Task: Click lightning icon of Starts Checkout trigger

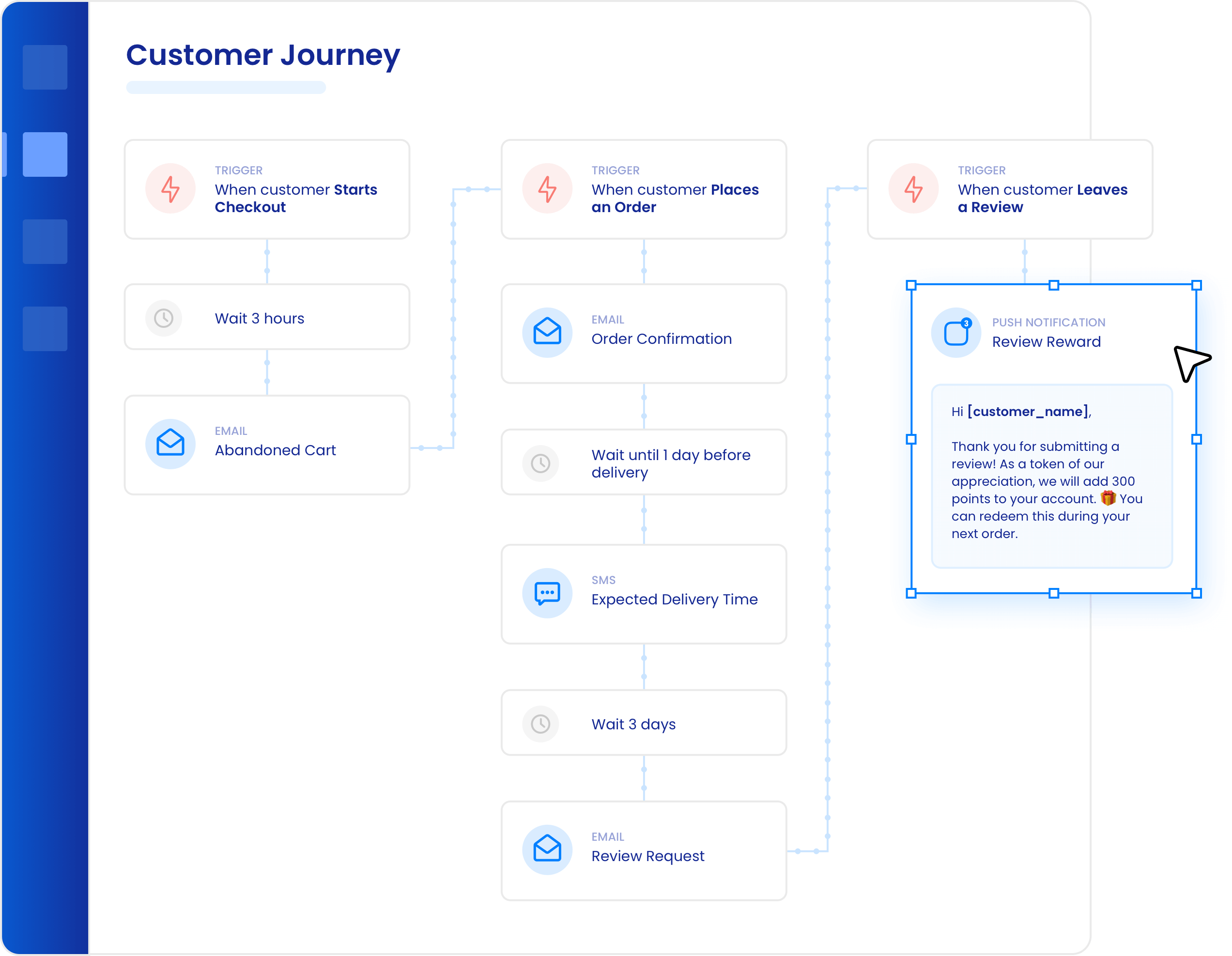Action: click(x=170, y=188)
